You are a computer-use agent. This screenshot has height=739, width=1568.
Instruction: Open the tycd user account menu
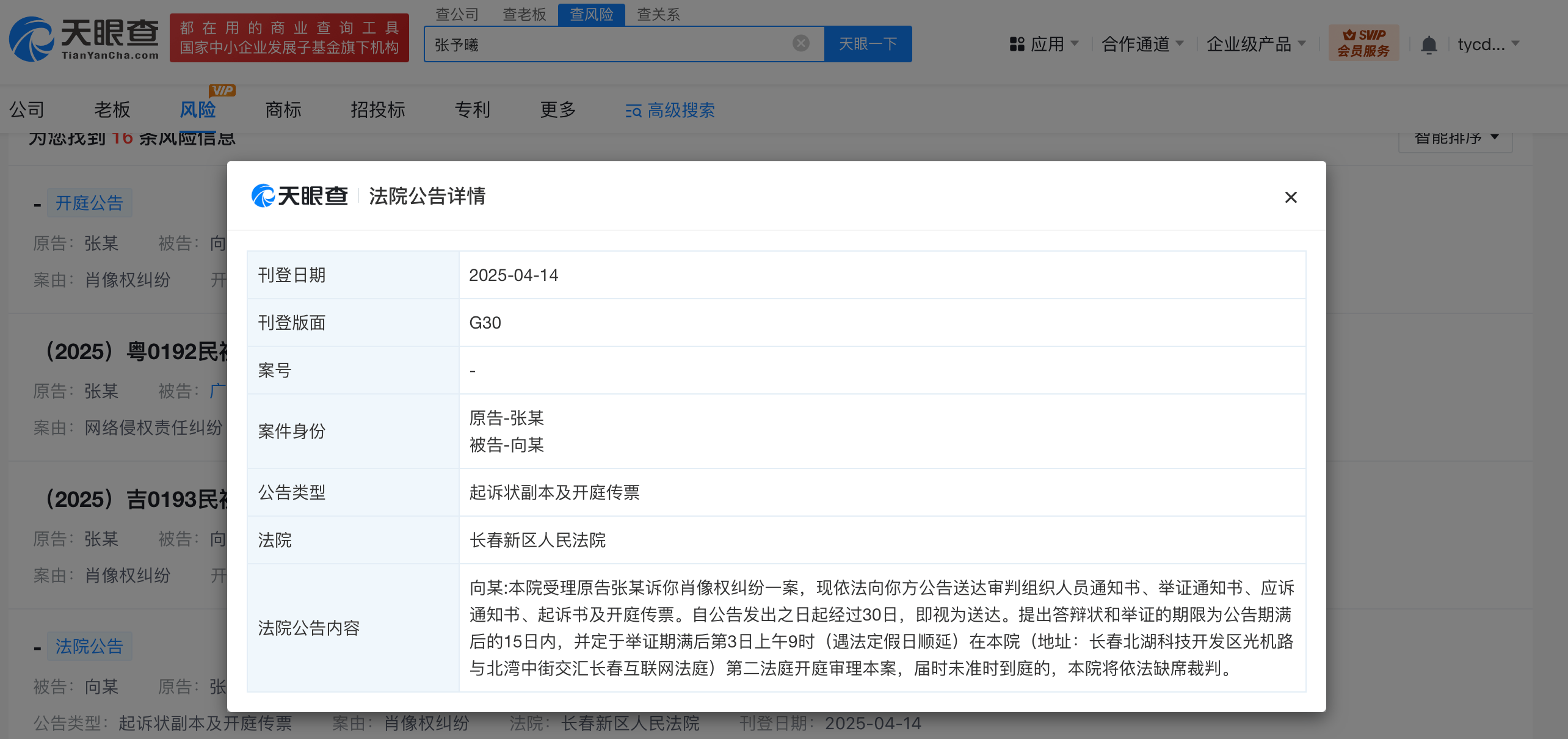pyautogui.click(x=1487, y=45)
